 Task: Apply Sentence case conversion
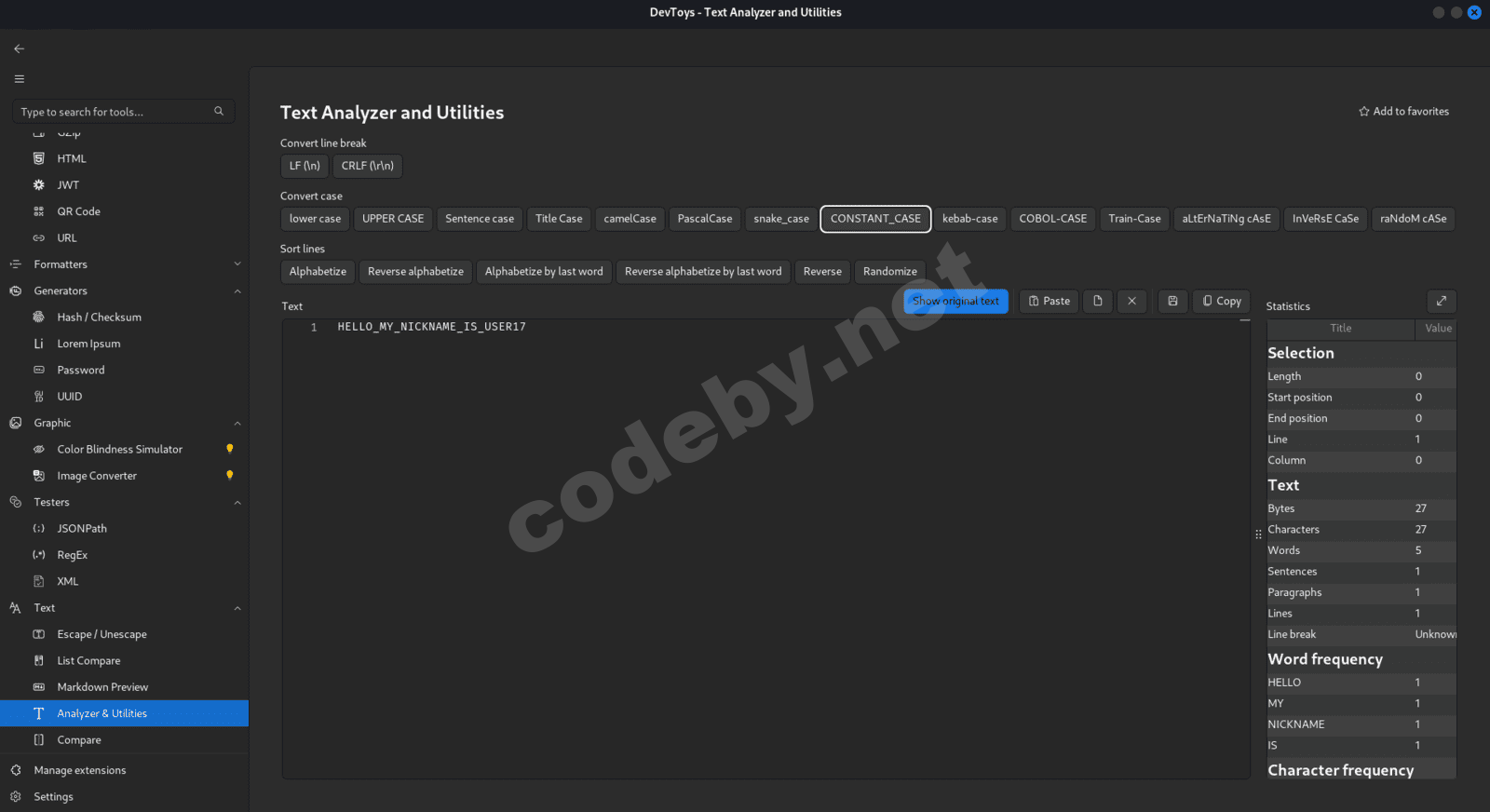click(480, 219)
